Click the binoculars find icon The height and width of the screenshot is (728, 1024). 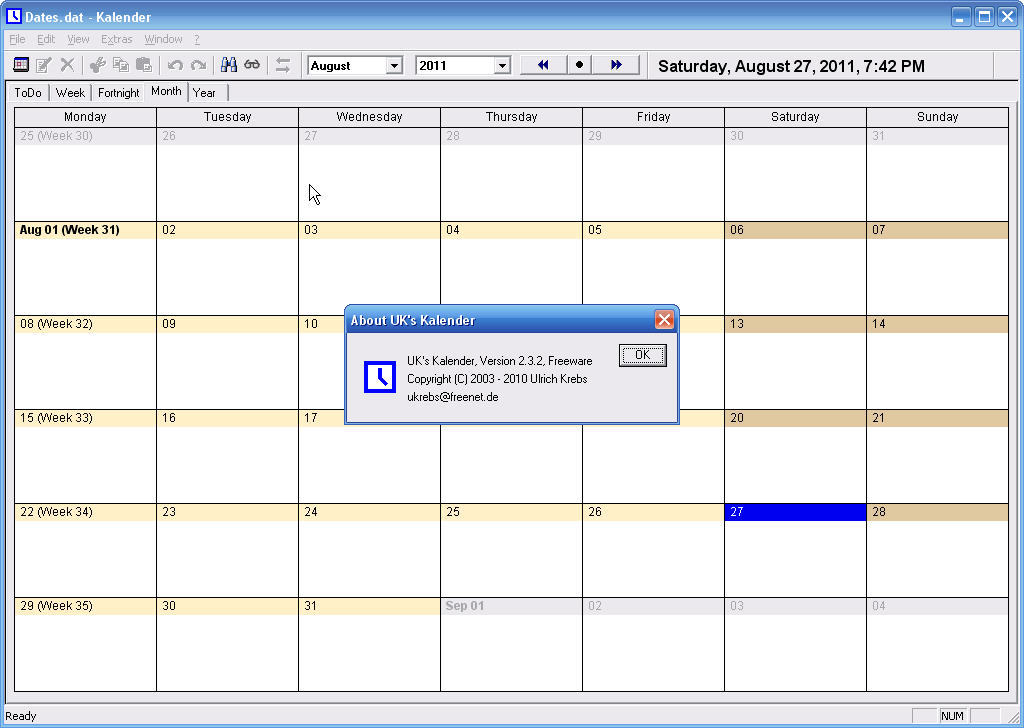[x=229, y=65]
